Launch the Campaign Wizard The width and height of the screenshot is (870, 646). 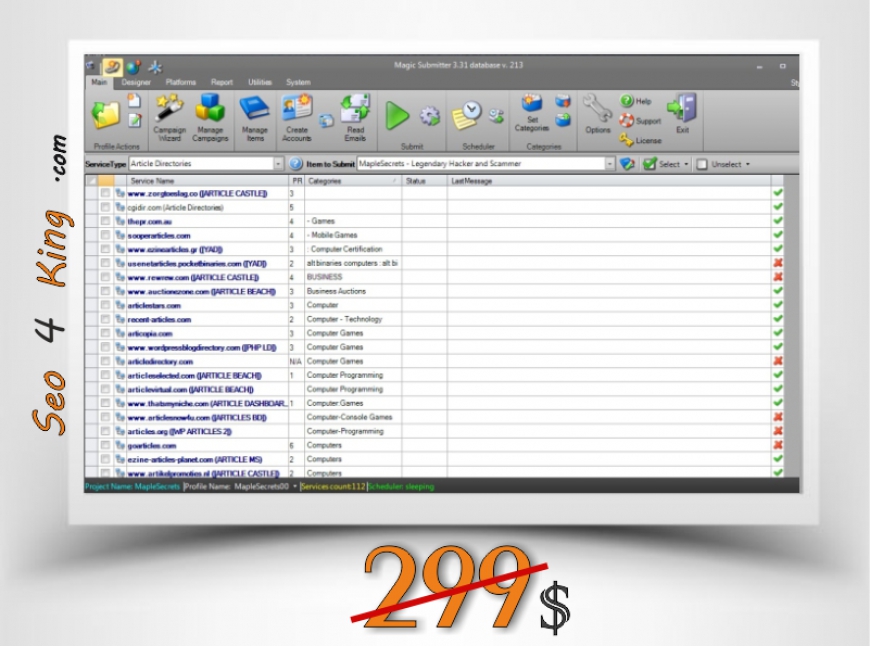tap(169, 118)
